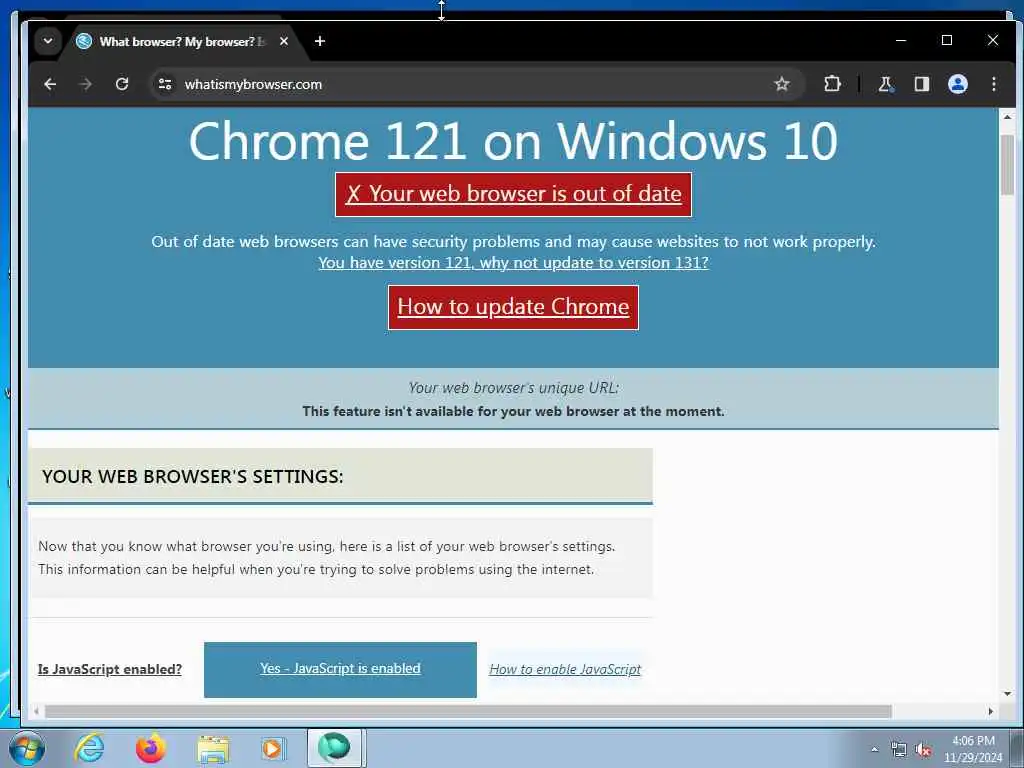The image size is (1024, 768).
Task: Click 'Yes - JavaScript is enabled' box
Action: point(340,669)
